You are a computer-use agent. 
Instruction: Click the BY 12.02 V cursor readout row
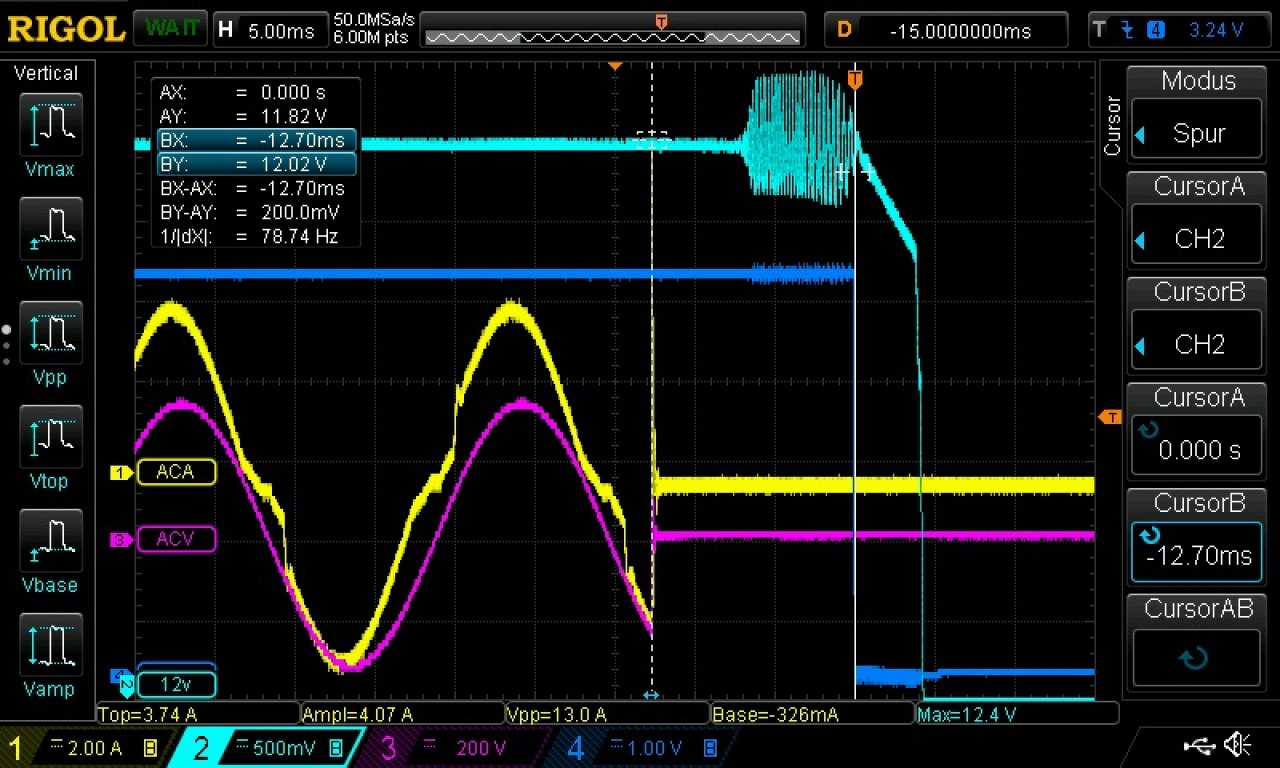(256, 164)
